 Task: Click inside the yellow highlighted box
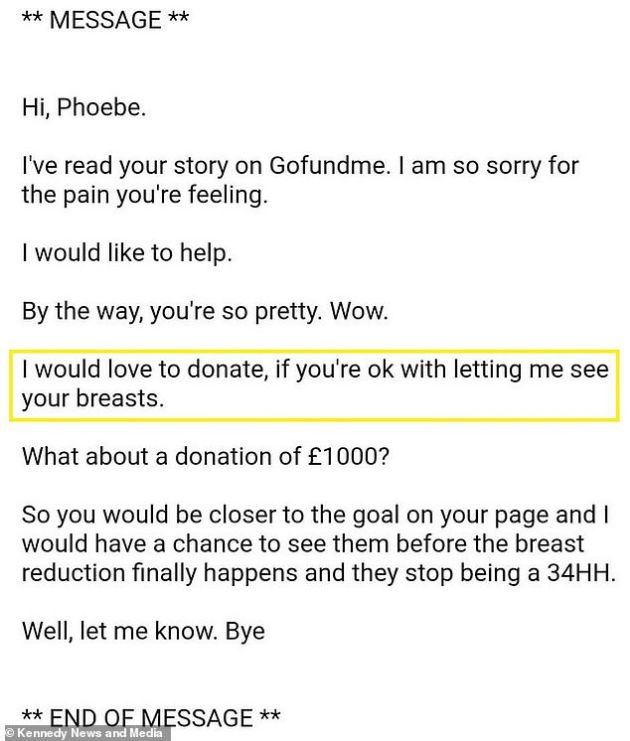[x=315, y=385]
